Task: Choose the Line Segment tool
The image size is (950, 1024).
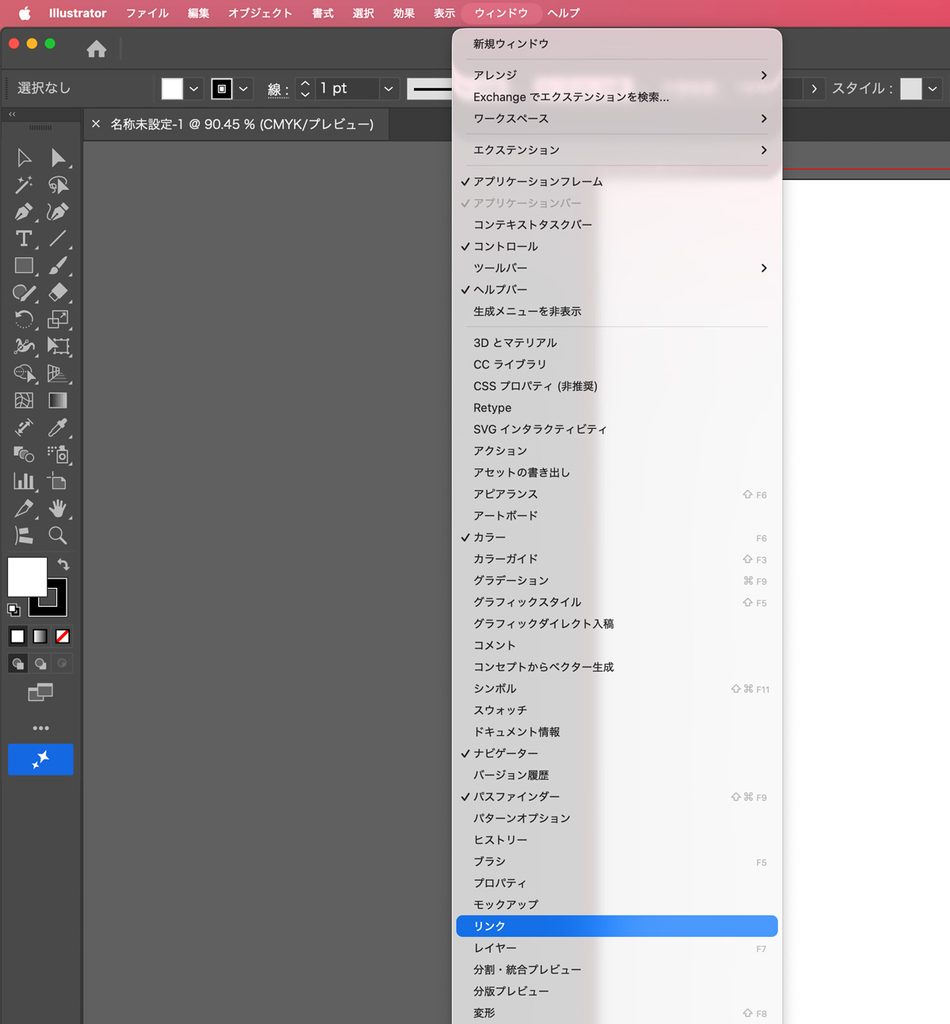Action: pyautogui.click(x=57, y=238)
